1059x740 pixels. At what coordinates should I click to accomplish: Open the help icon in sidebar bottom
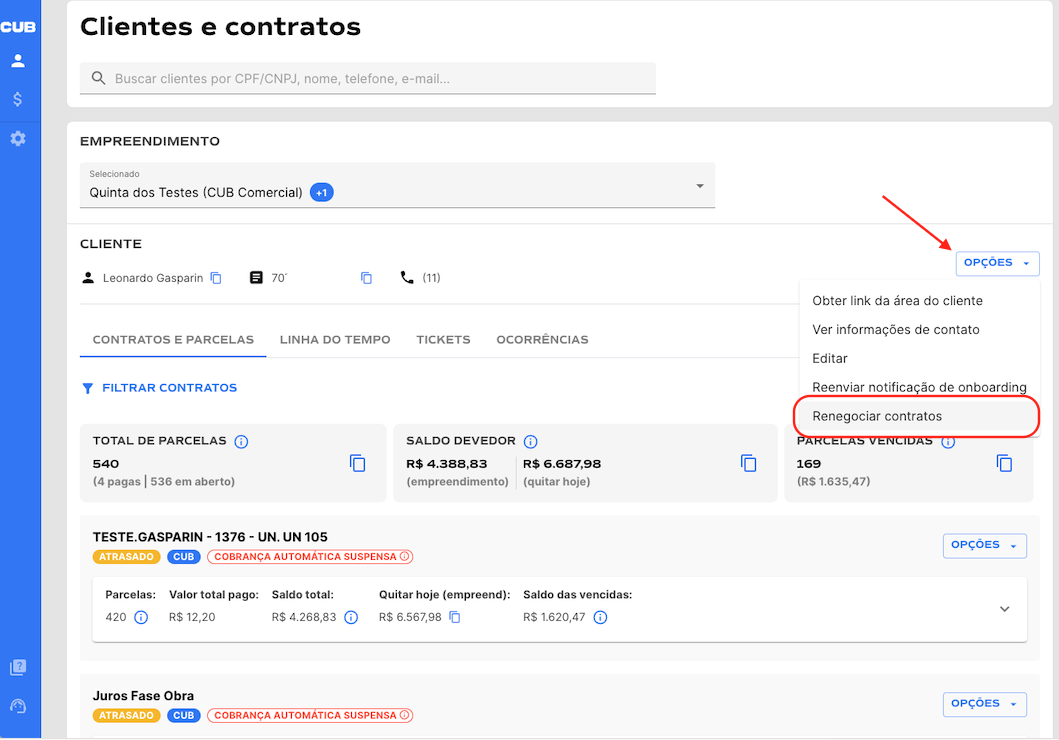click(x=18, y=668)
